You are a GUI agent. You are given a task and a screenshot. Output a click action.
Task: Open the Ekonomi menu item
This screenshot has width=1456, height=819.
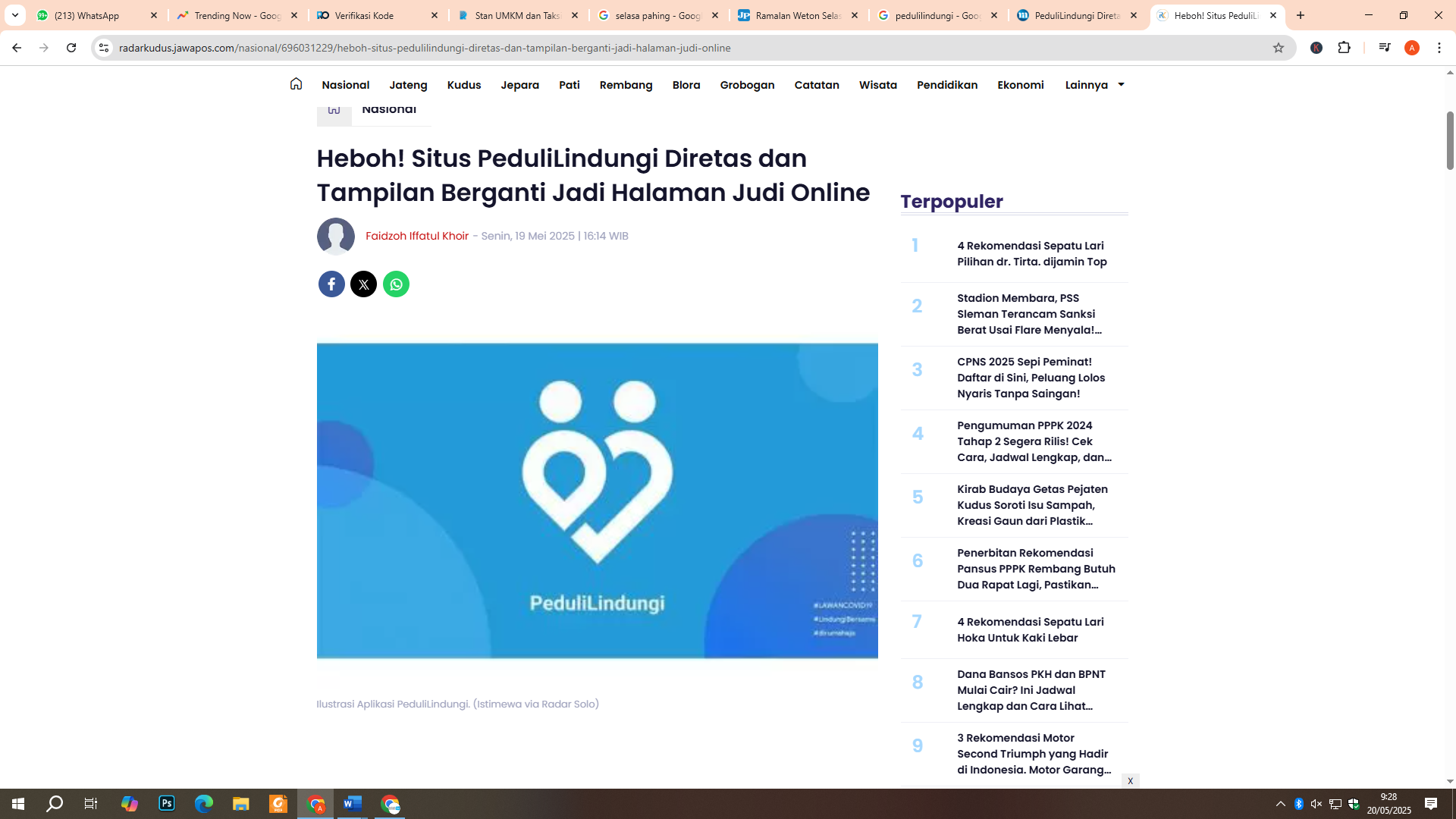click(1021, 85)
